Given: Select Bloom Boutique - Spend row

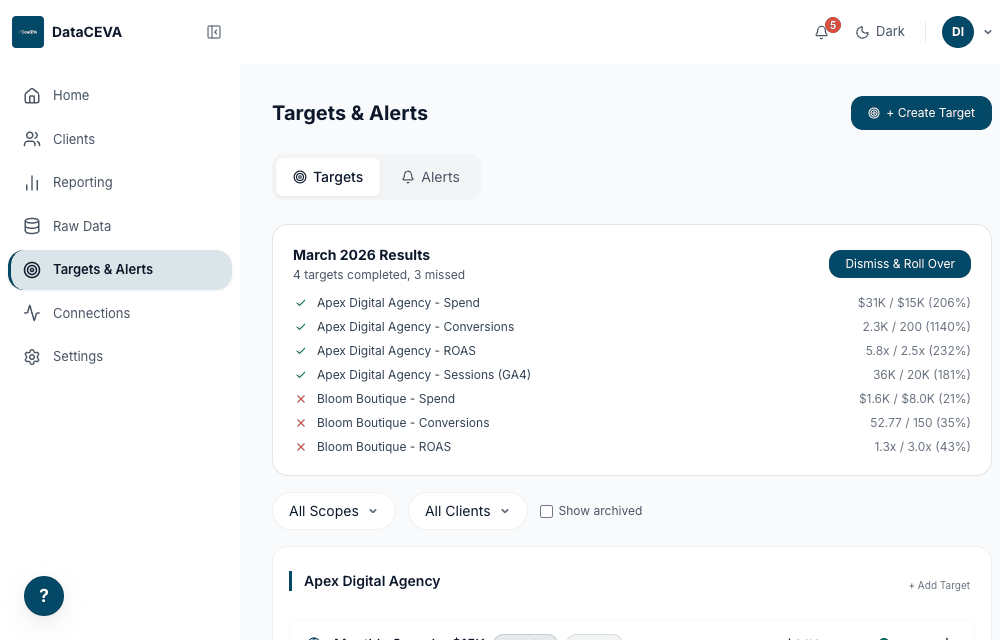Looking at the screenshot, I should tap(631, 399).
